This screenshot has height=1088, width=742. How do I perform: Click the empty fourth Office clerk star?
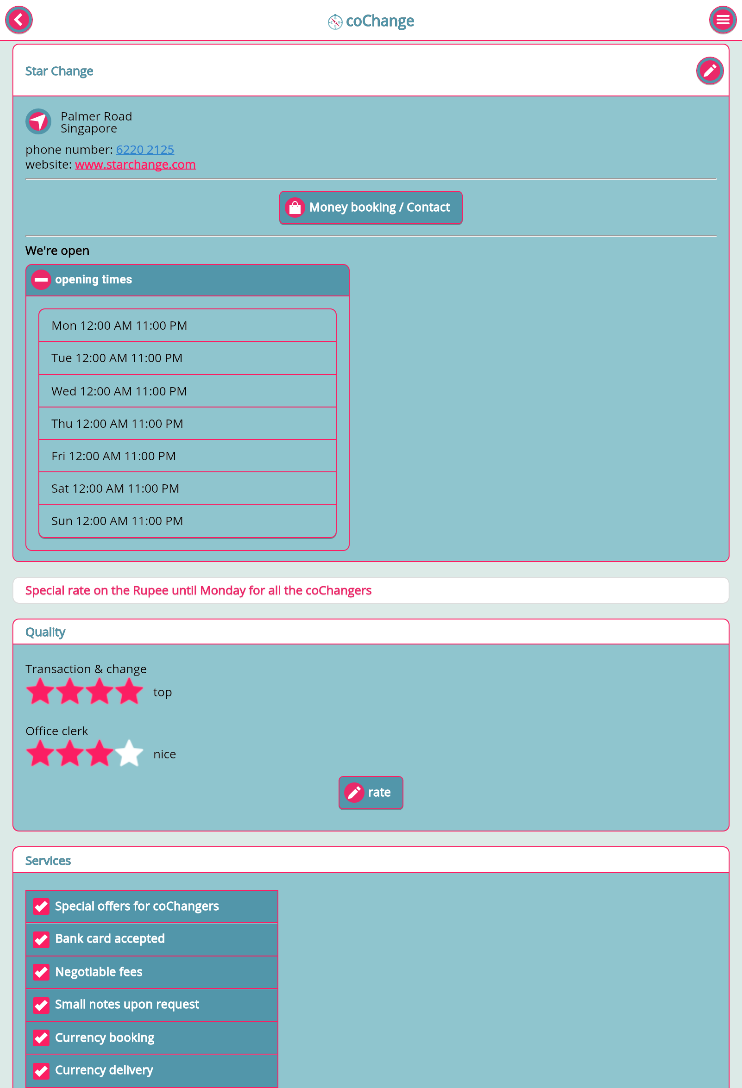click(130, 754)
